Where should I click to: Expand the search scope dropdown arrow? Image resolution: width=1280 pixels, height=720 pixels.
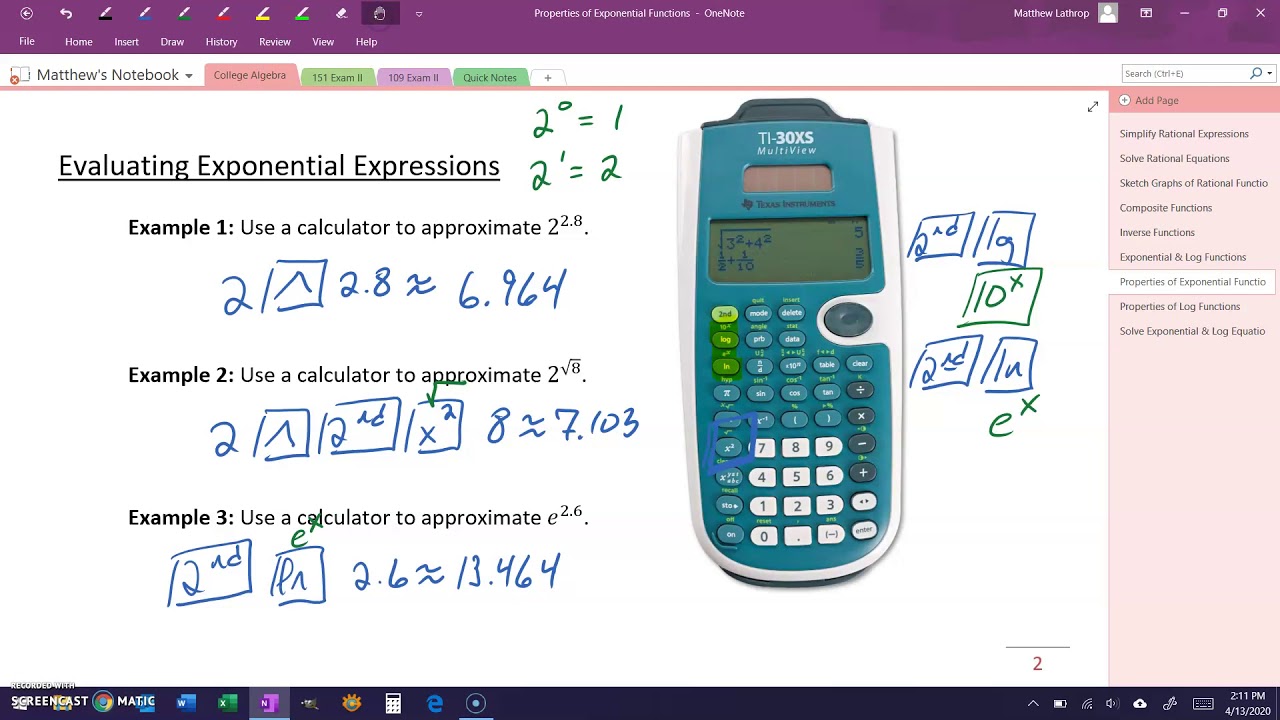pyautogui.click(x=1270, y=73)
